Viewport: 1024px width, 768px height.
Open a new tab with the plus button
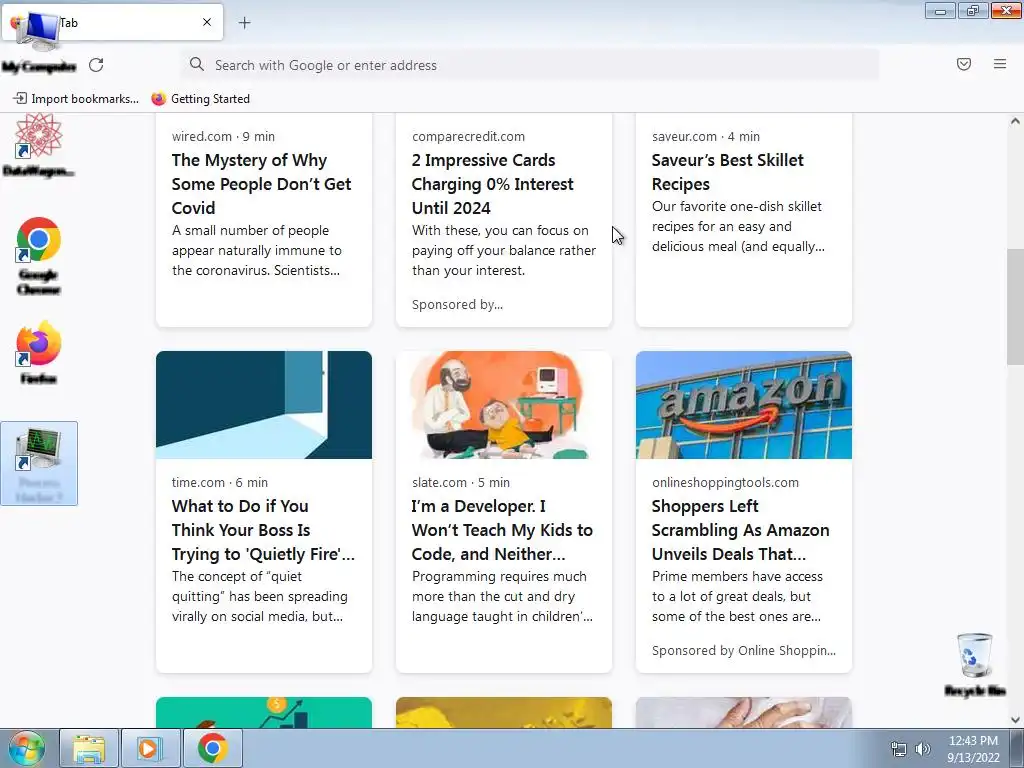point(244,23)
